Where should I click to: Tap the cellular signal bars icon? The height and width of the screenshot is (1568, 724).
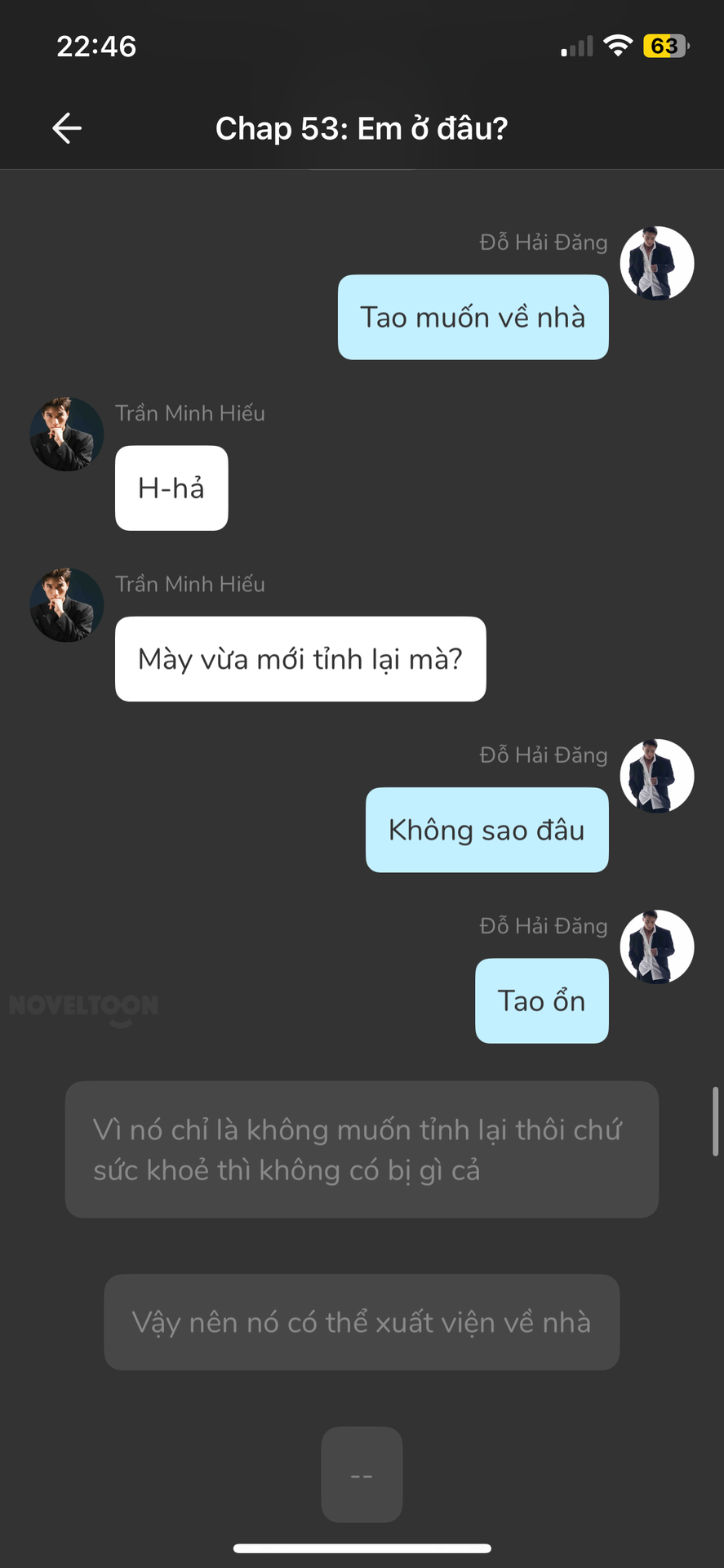(577, 47)
